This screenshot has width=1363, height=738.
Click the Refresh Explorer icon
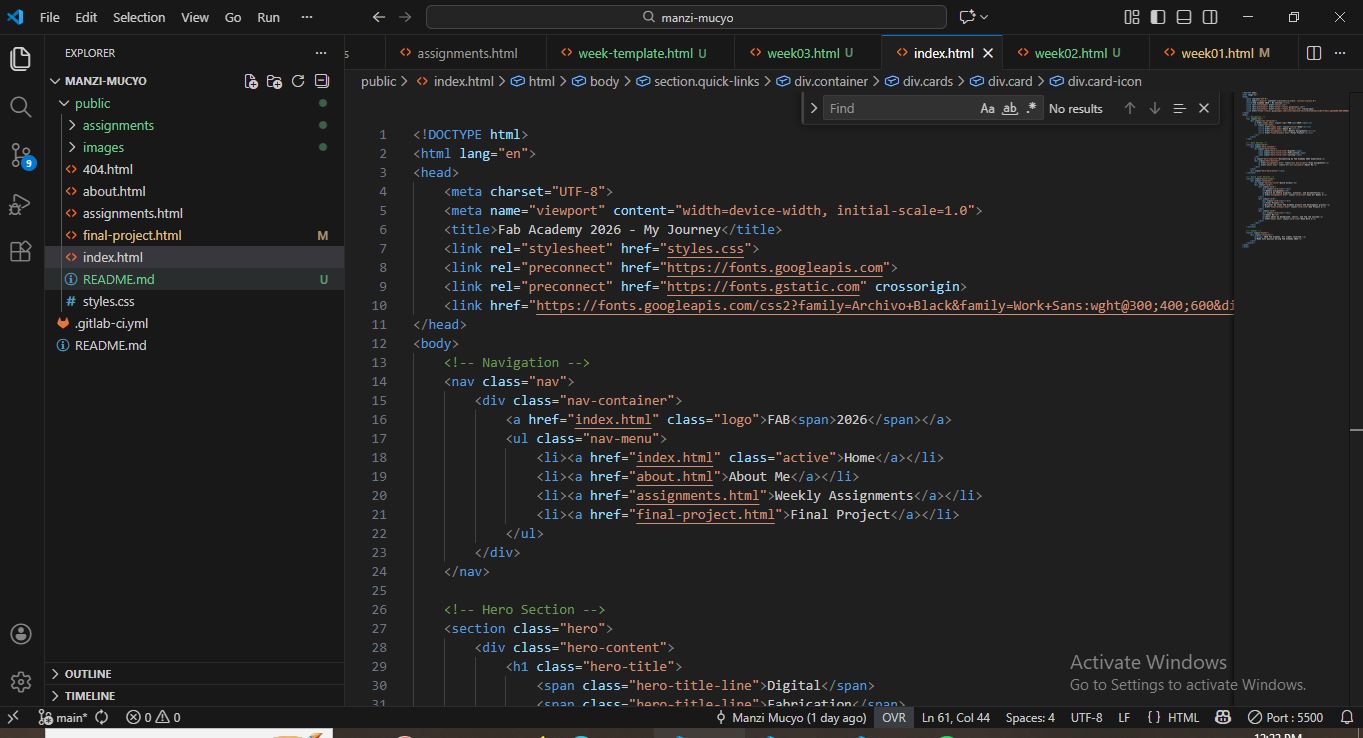pos(298,81)
